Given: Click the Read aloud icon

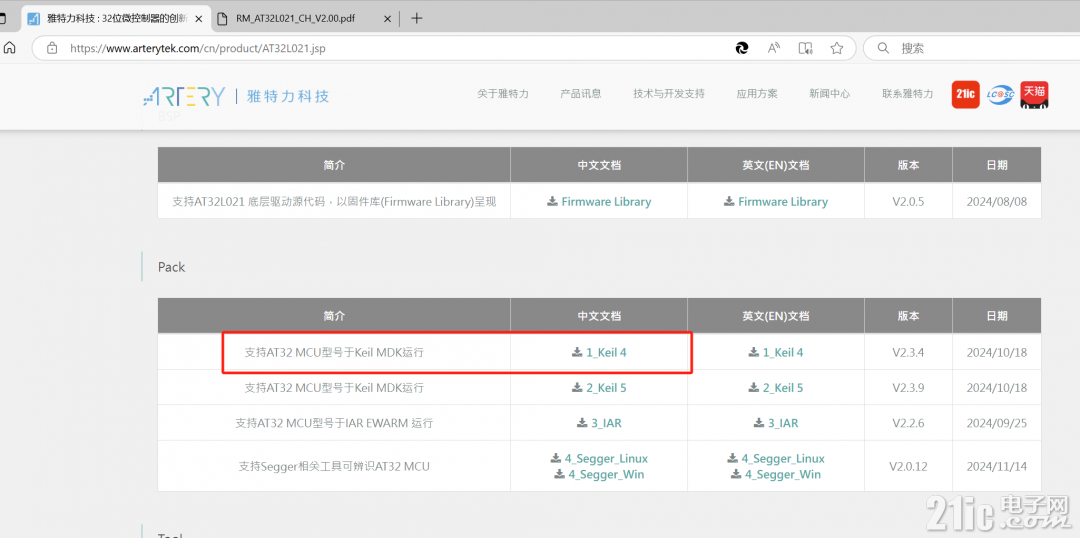Looking at the screenshot, I should pos(774,48).
